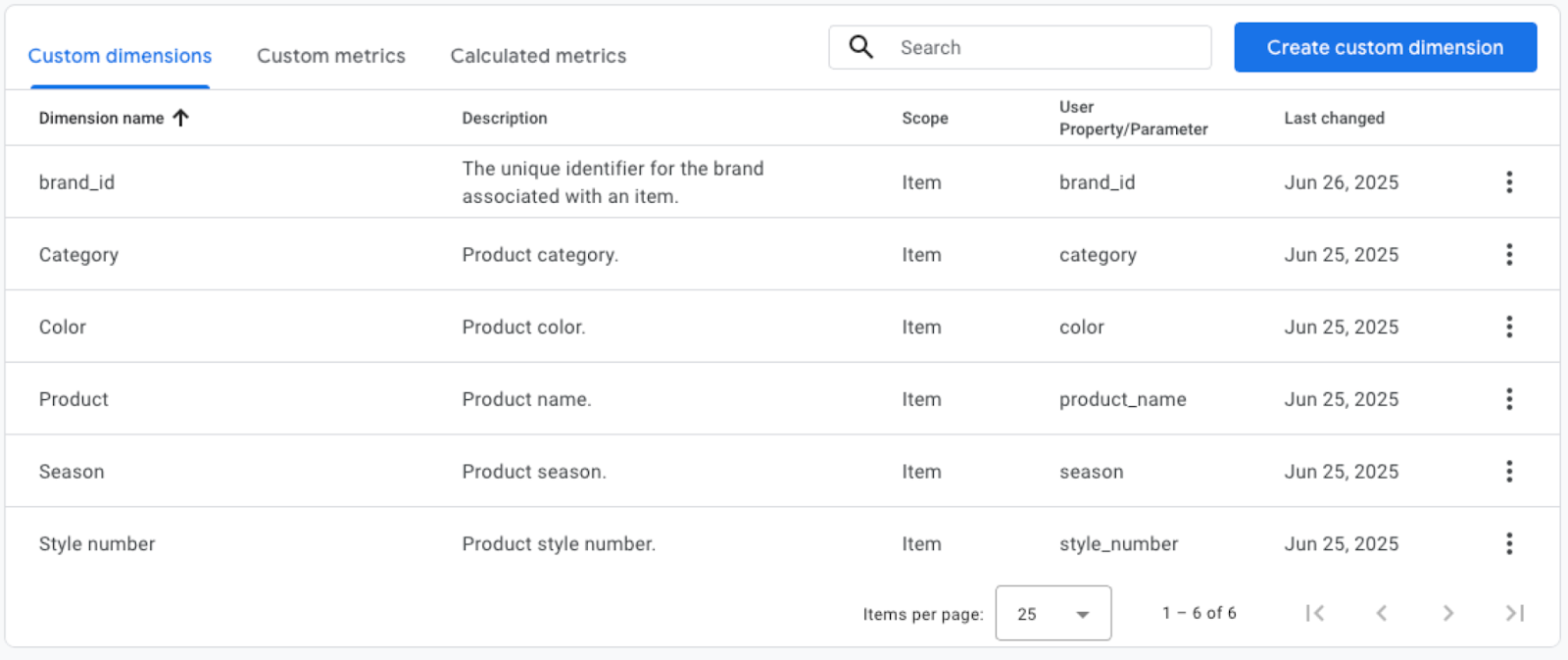Click the style_number parameter cell
This screenshot has height=660, width=1568.
click(x=1118, y=543)
